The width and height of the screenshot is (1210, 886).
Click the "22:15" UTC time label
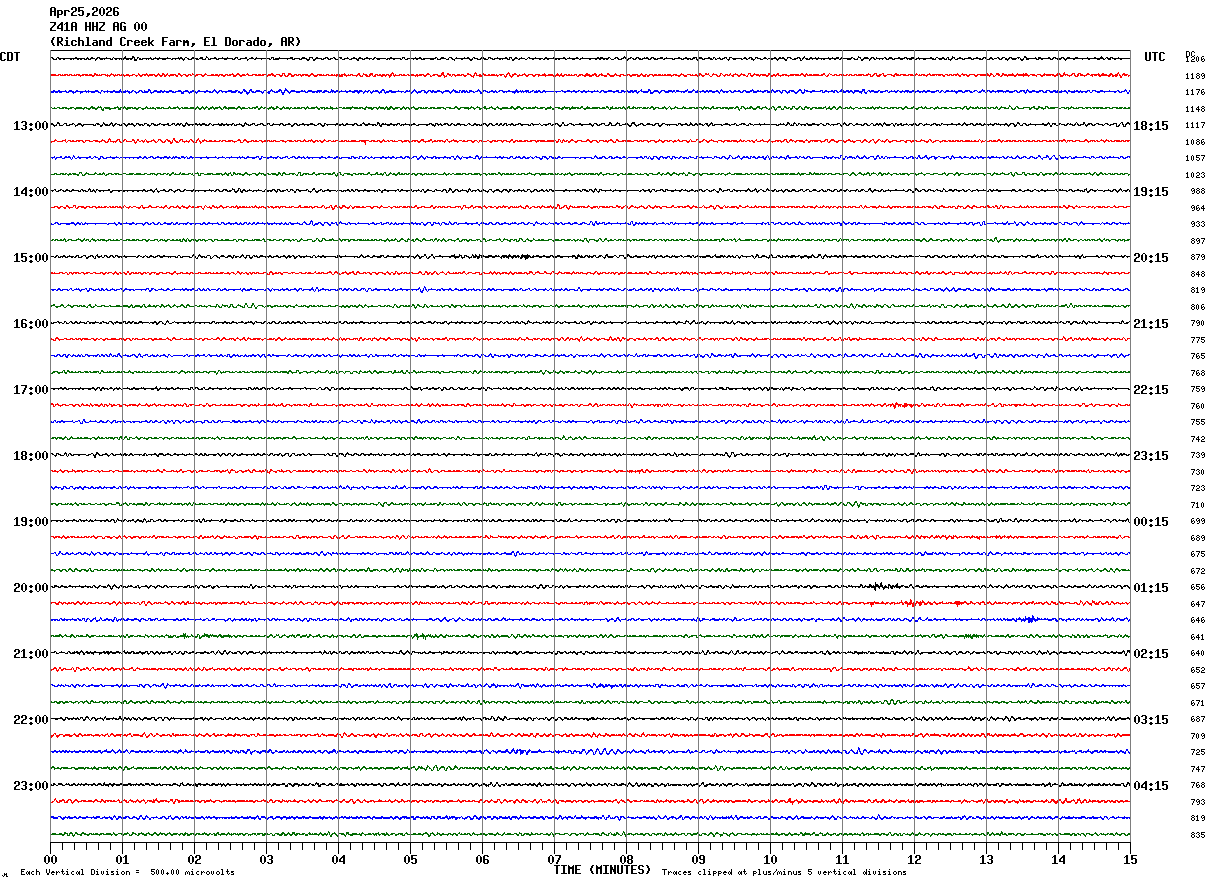[1151, 390]
